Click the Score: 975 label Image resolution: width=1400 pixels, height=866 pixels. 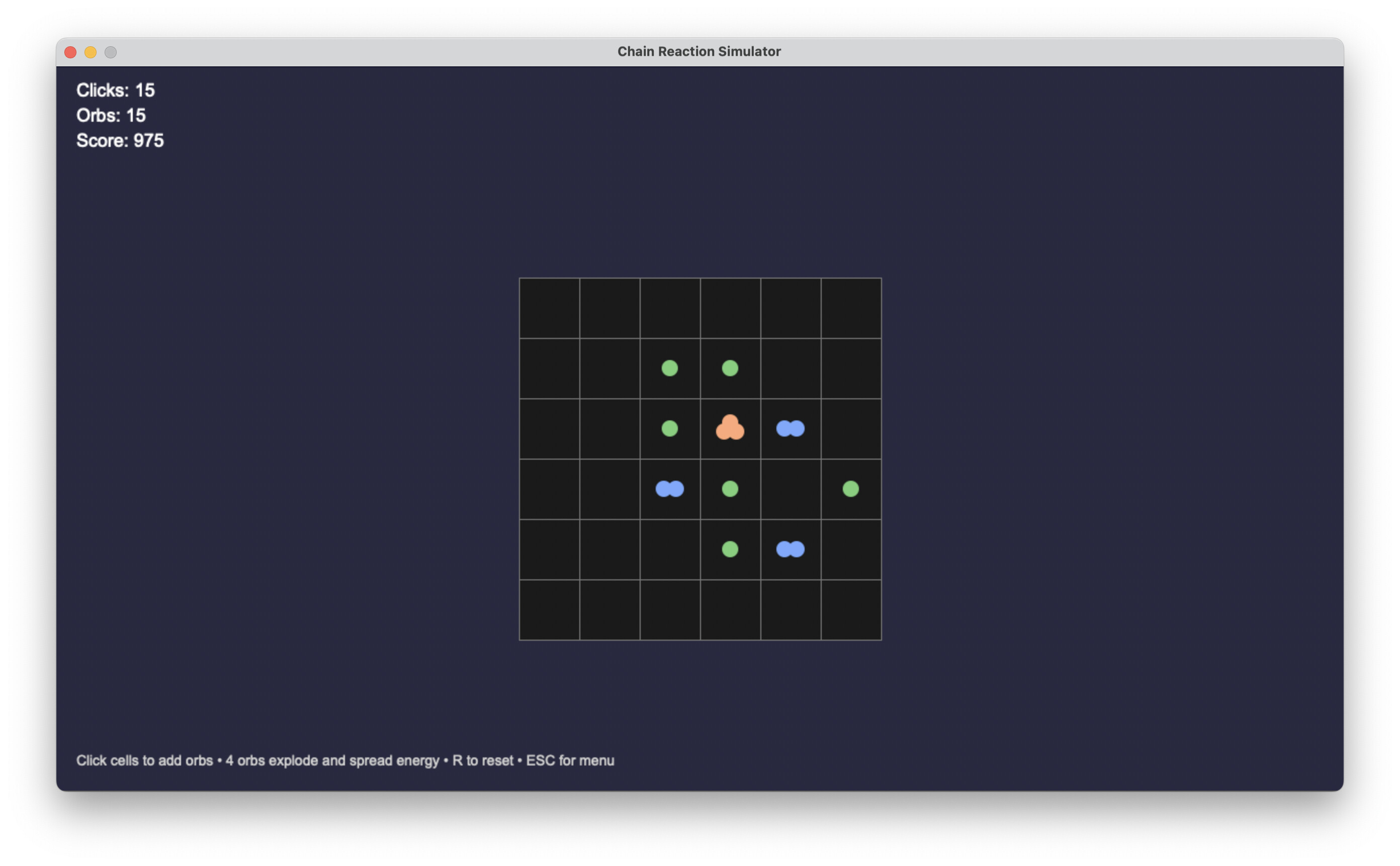click(x=120, y=140)
